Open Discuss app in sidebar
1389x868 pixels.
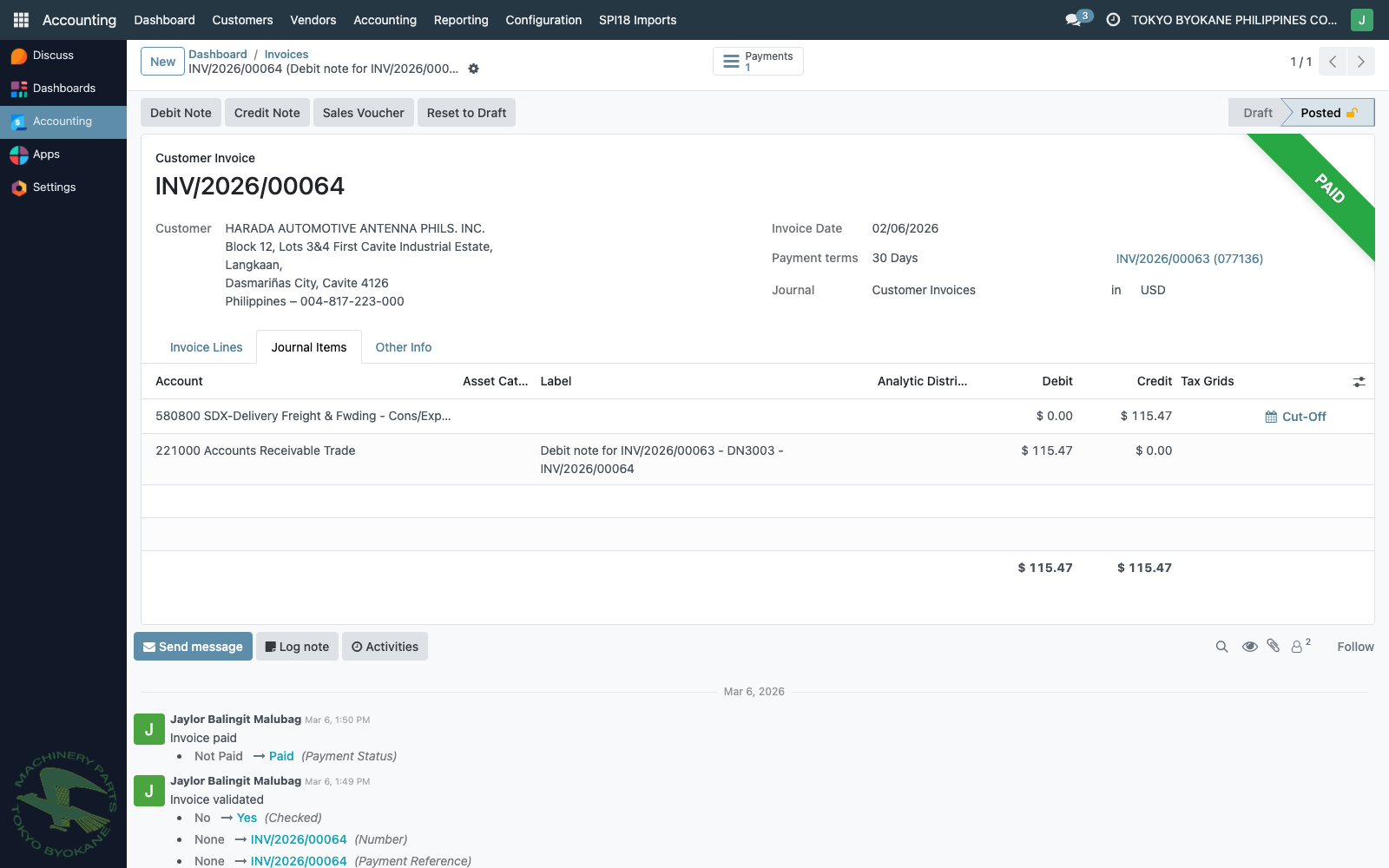pos(63,56)
